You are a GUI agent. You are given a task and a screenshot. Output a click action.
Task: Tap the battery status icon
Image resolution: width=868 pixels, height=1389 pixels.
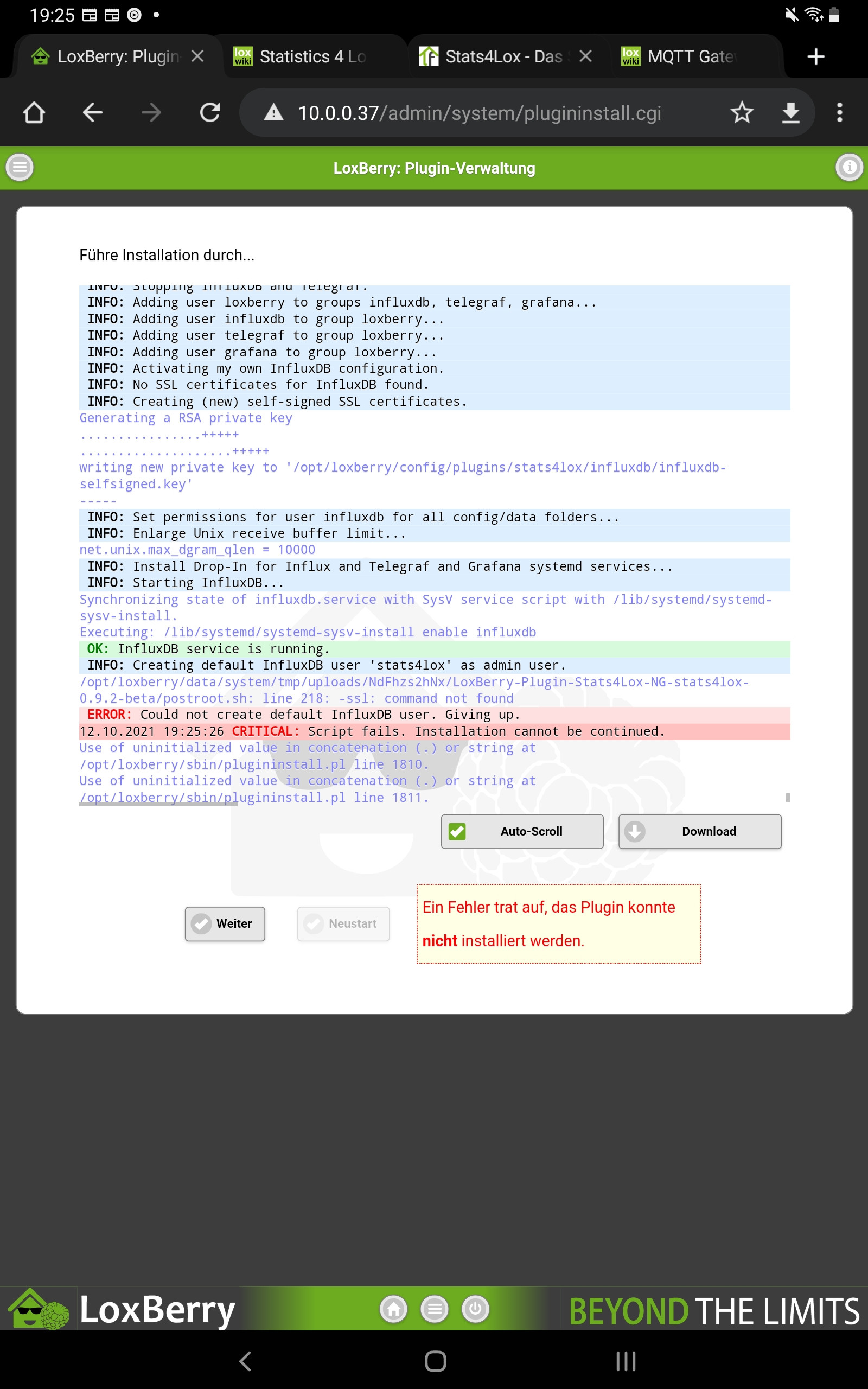click(835, 14)
